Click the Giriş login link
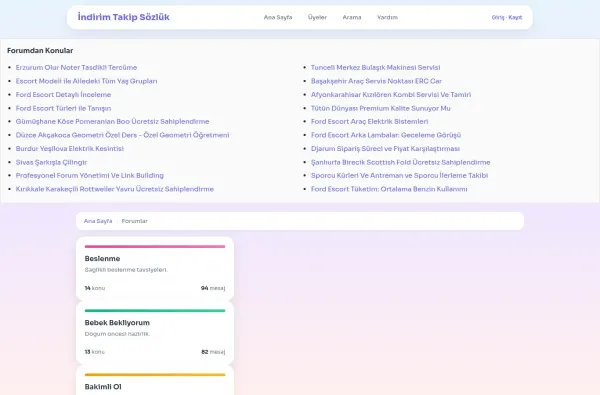The image size is (600, 395). pos(498,17)
